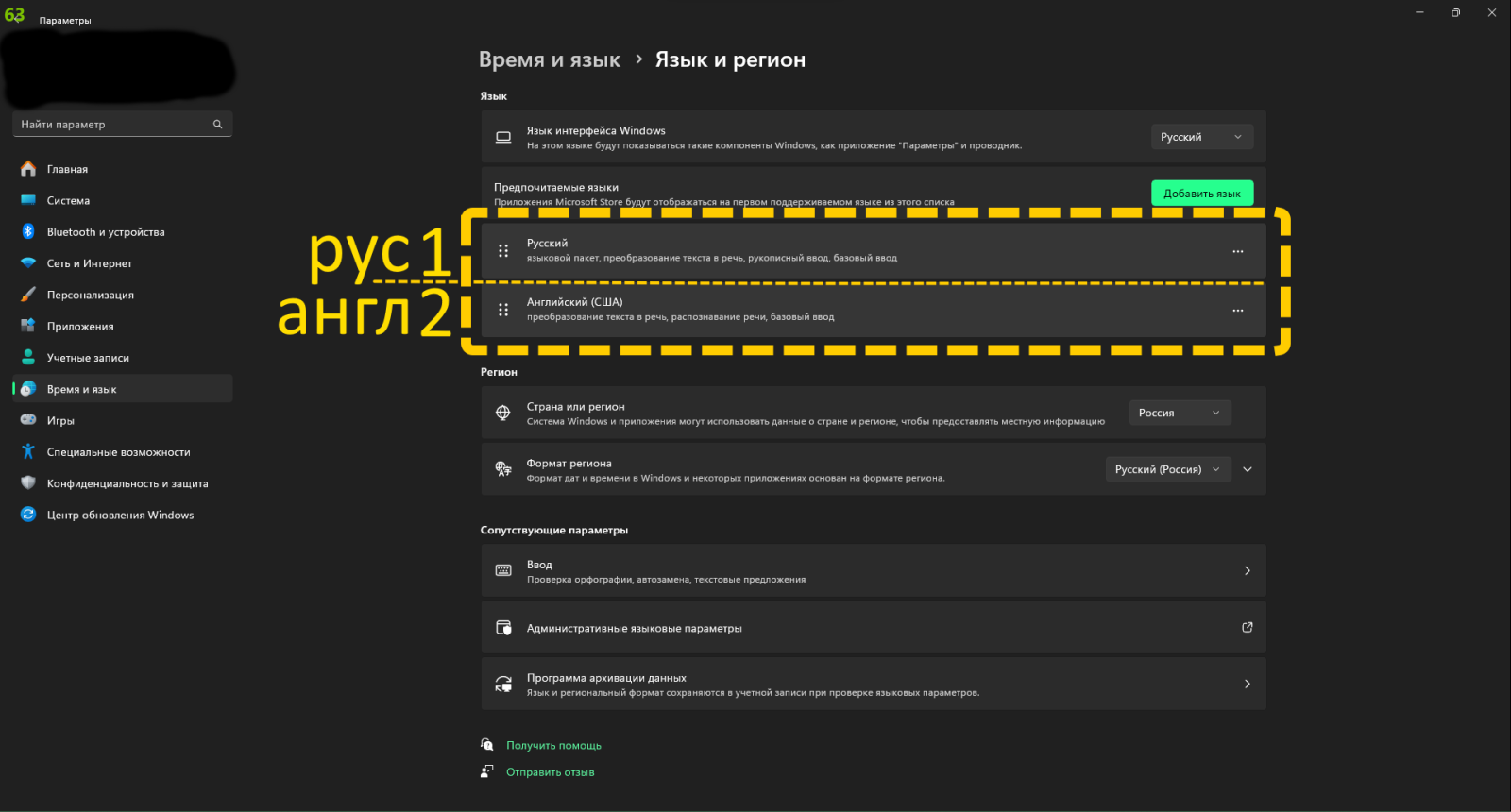The height and width of the screenshot is (812, 1511).
Task: Click the Bluetooth icon in sidebar
Action: (28, 231)
